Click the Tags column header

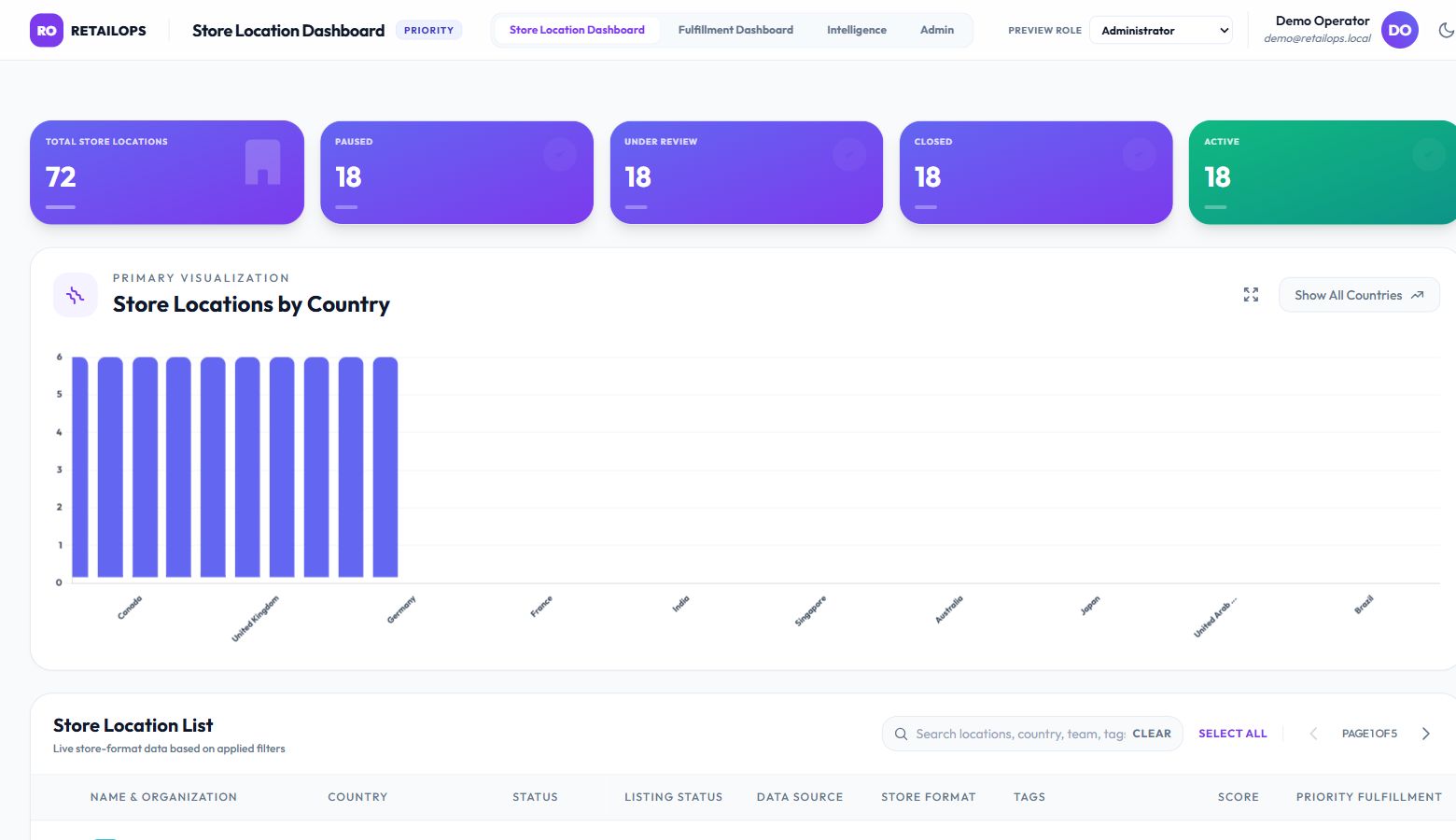1029,797
